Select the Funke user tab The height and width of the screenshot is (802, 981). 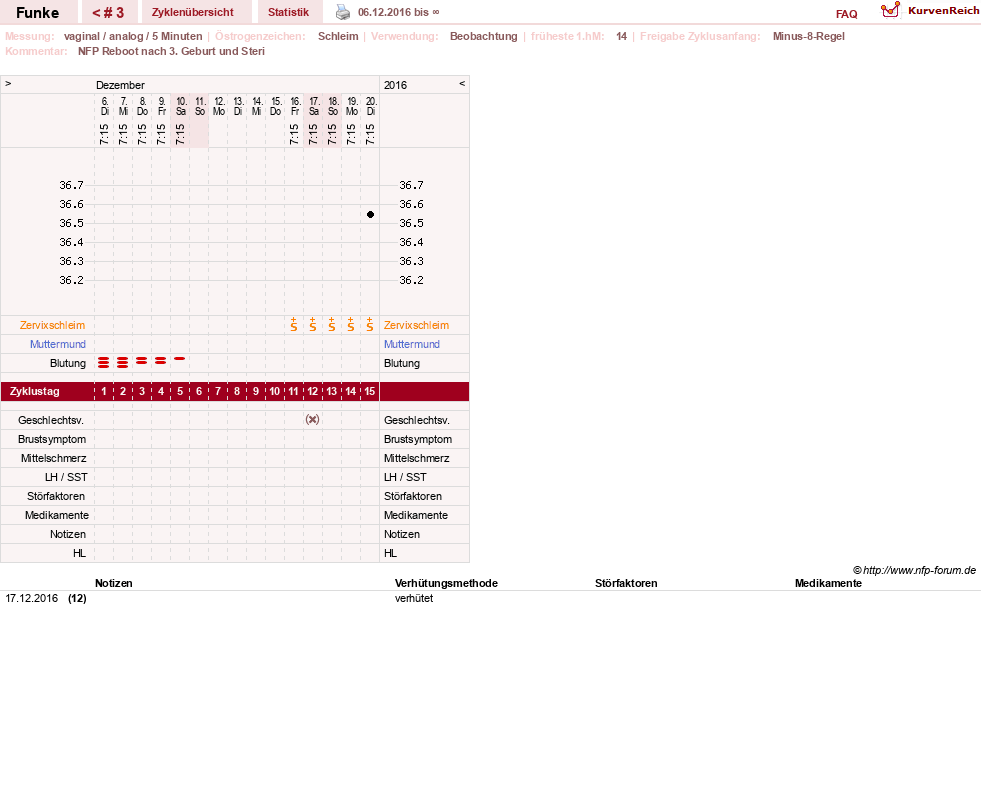38,13
